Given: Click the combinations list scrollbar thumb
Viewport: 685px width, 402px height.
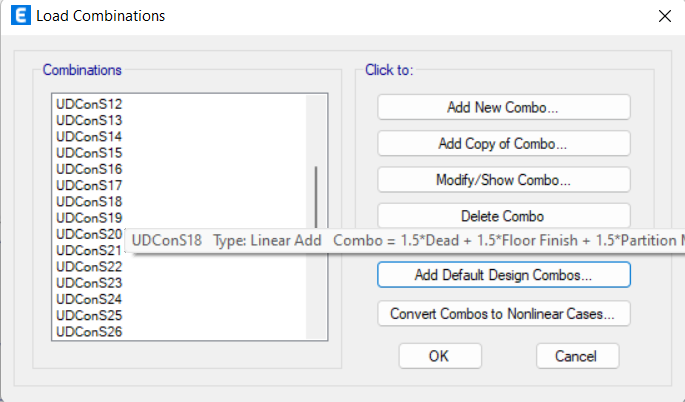Looking at the screenshot, I should (316, 198).
